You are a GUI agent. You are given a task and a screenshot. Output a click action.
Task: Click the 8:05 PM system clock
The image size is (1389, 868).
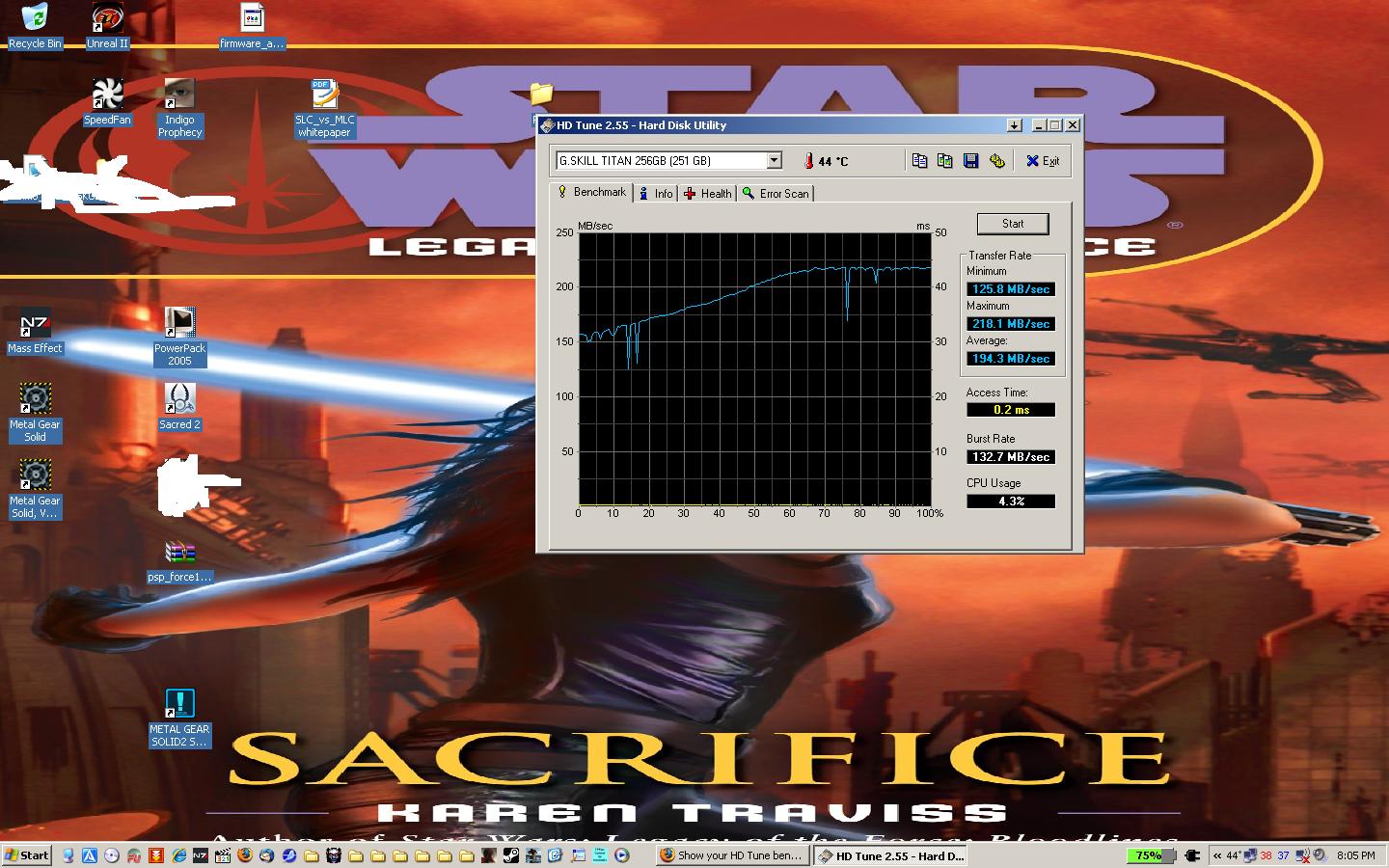pos(1356,855)
